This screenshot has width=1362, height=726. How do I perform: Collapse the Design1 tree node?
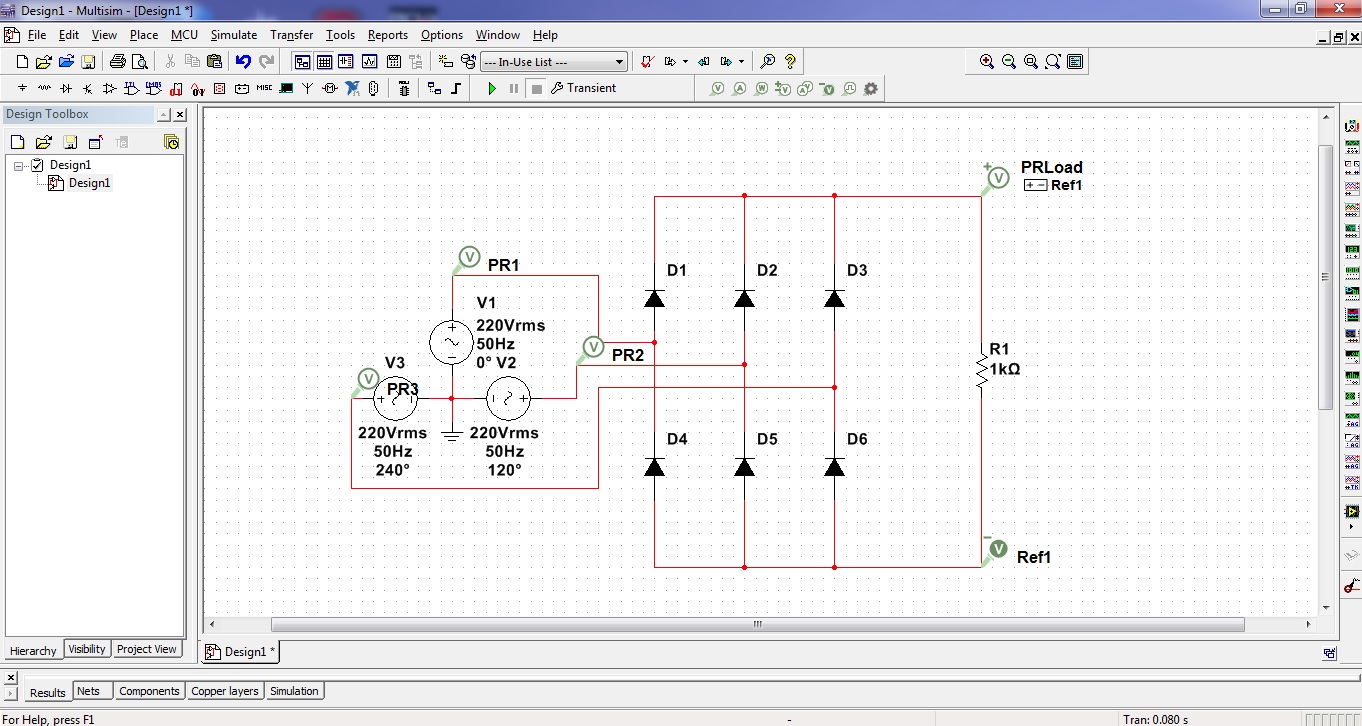tap(18, 165)
